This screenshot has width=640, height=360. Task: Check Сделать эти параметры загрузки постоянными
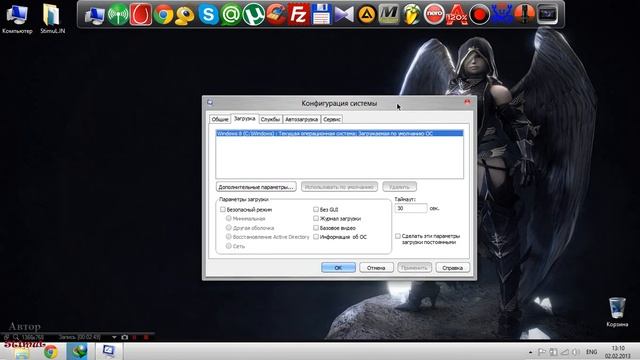398,236
